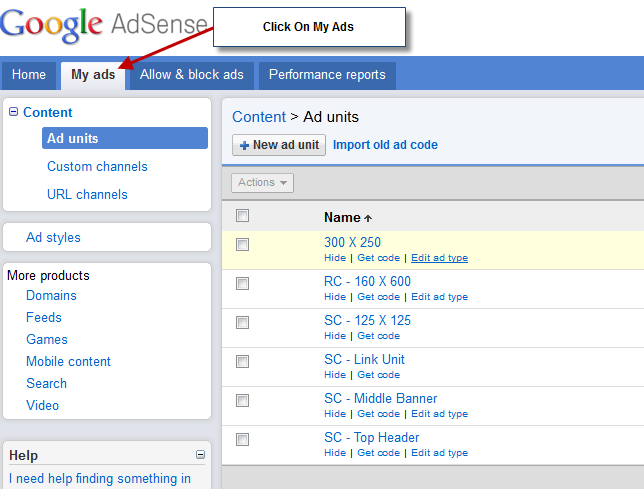Hide the SC - 125 X 125 unit
Viewport: 644px width, 489px height.
(335, 336)
